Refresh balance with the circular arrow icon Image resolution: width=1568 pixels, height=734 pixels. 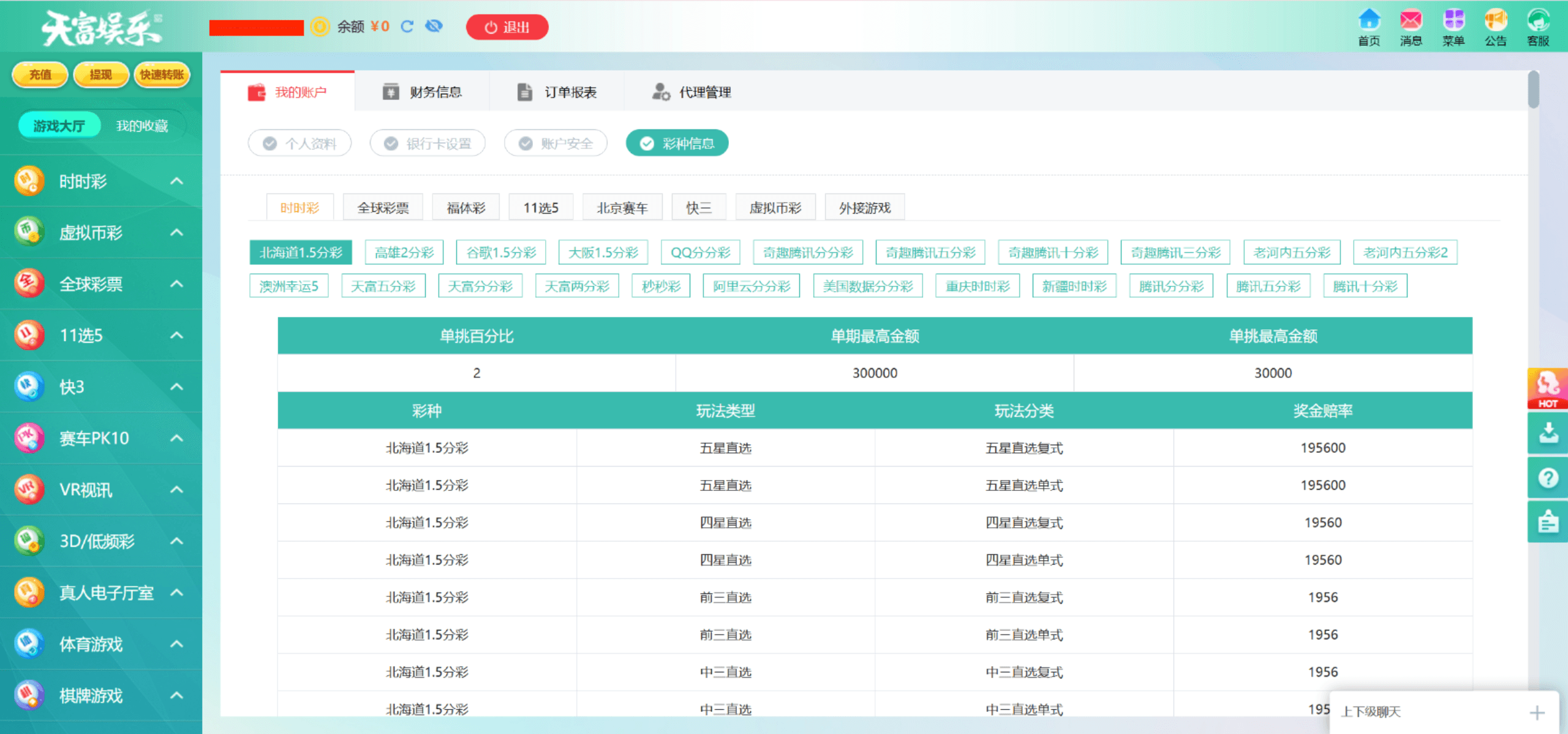(x=407, y=26)
